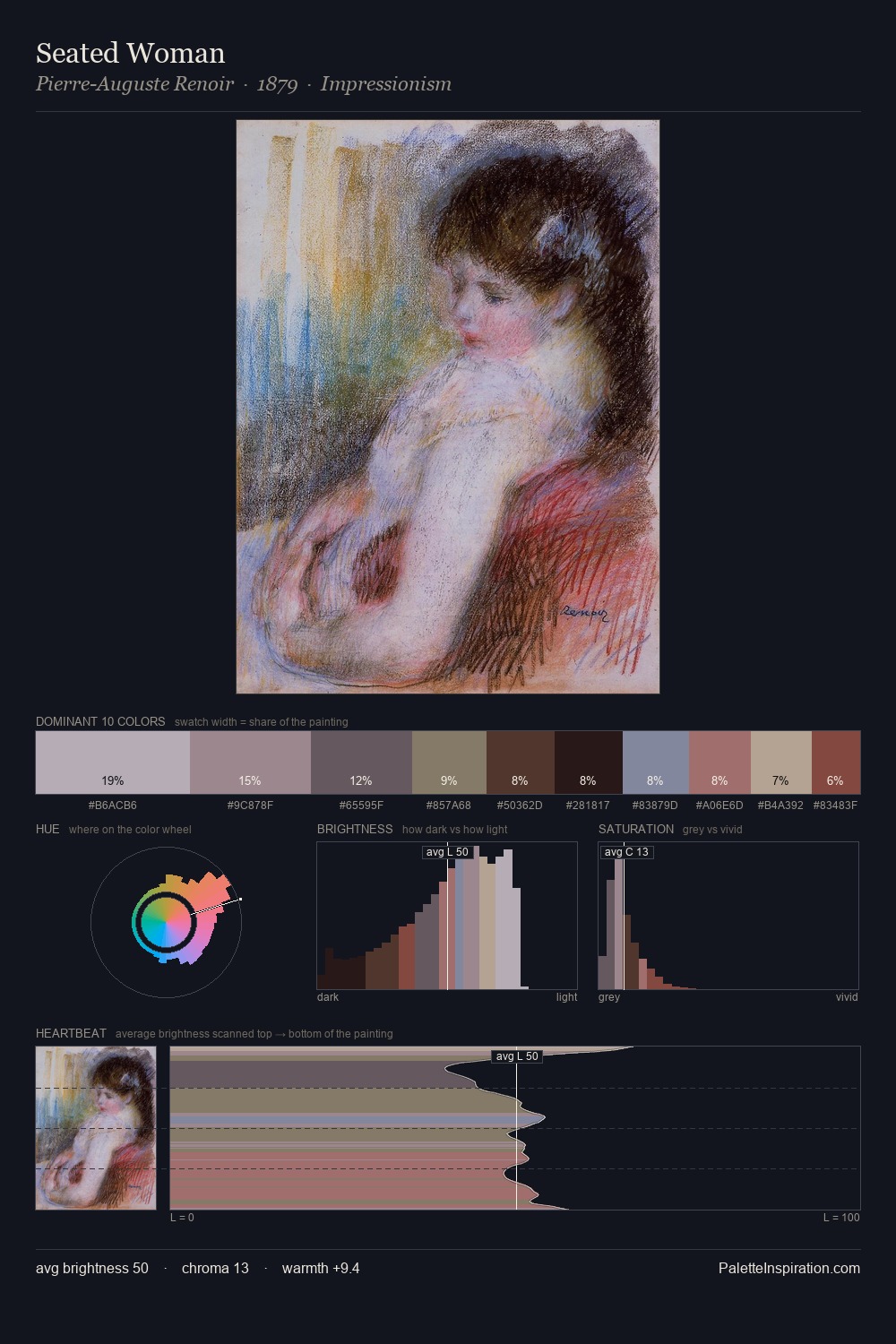
Task: Click the 'avg C 13' saturation marker label
Action: (x=626, y=852)
